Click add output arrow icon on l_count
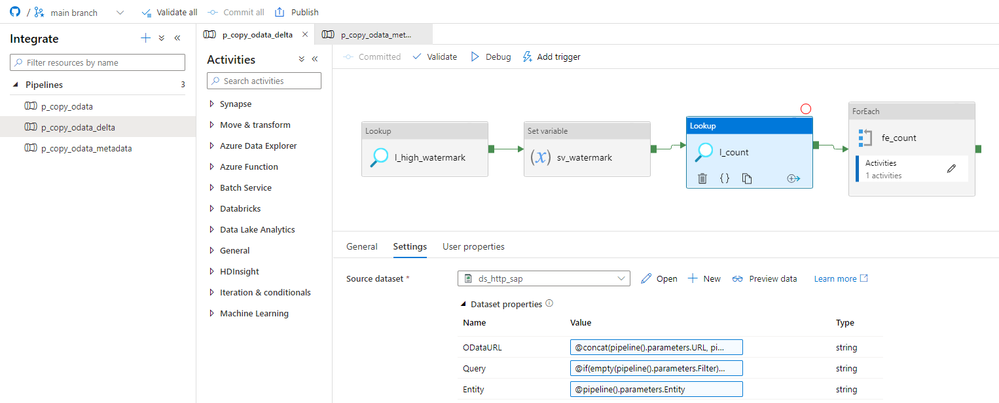This screenshot has height=403, width=999. 793,179
